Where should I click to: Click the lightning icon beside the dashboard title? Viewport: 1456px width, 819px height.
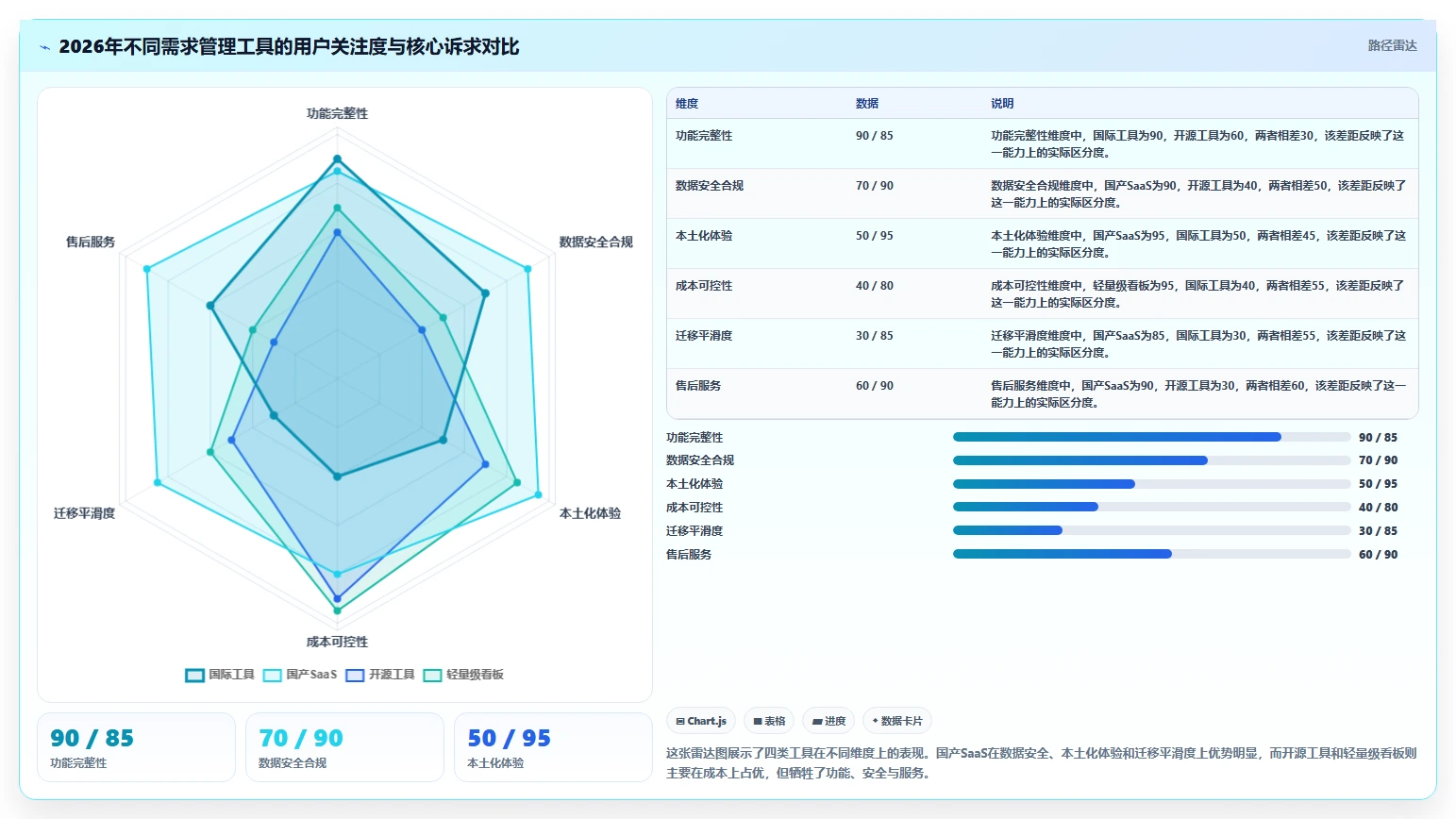pos(44,47)
